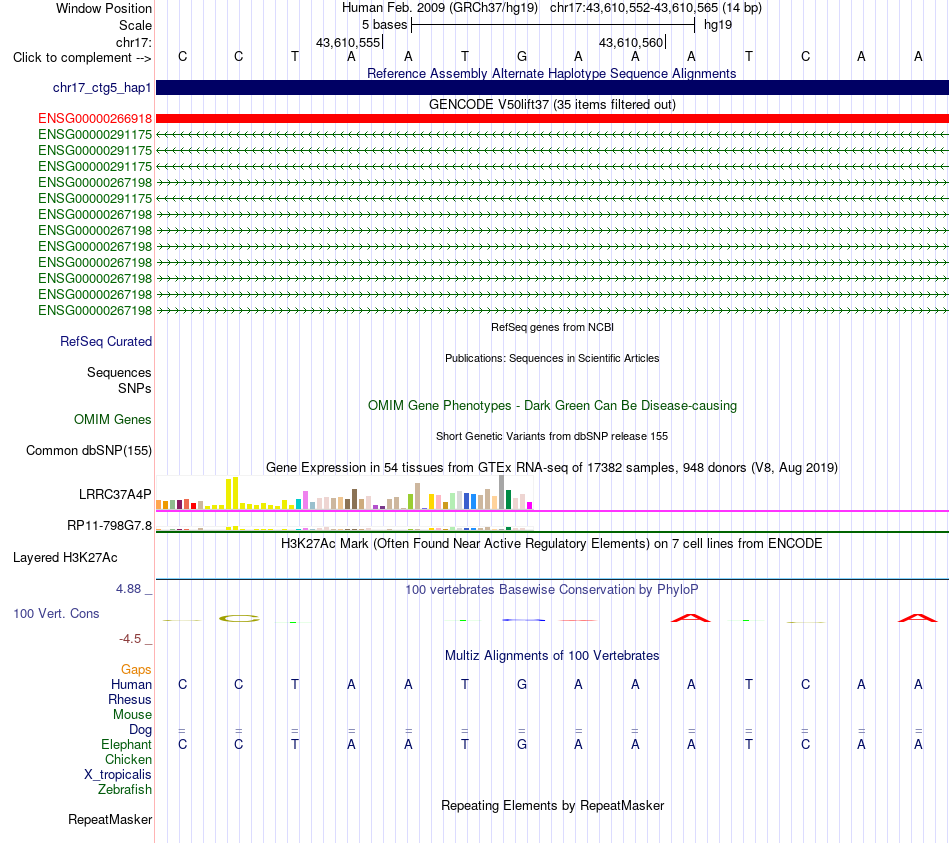Click the 43,610,560 ruler coordinate
The image size is (950, 843).
[631, 42]
